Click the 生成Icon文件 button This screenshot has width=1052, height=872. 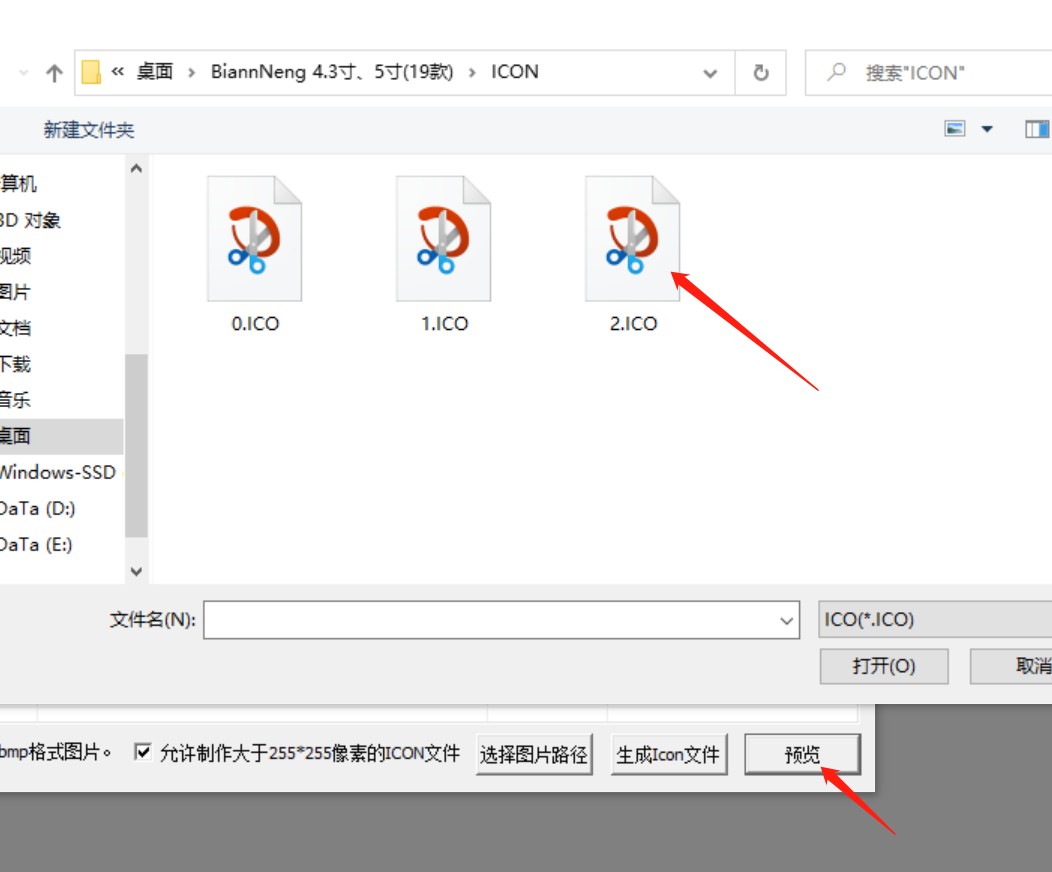click(668, 755)
